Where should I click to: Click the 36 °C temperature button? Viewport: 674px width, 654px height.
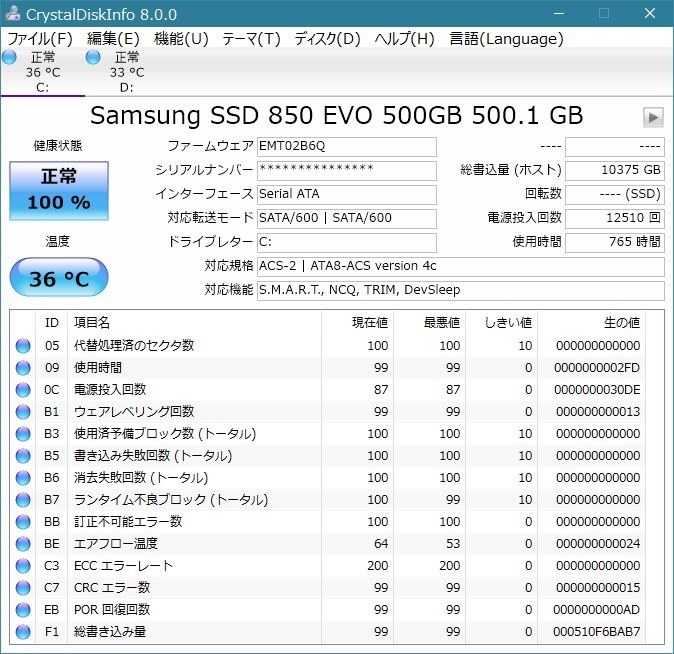pyautogui.click(x=59, y=277)
